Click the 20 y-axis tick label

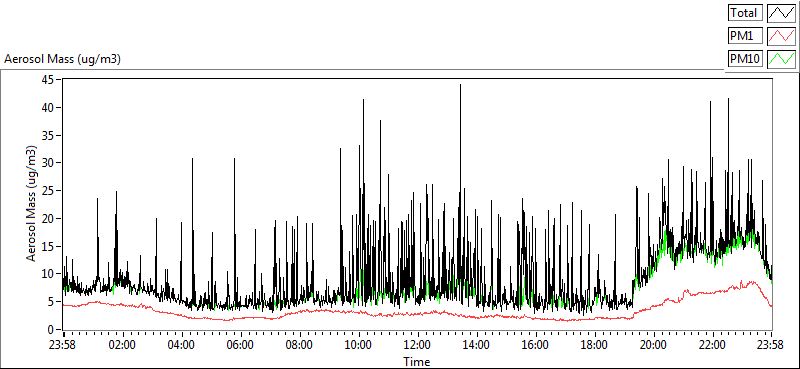point(49,218)
